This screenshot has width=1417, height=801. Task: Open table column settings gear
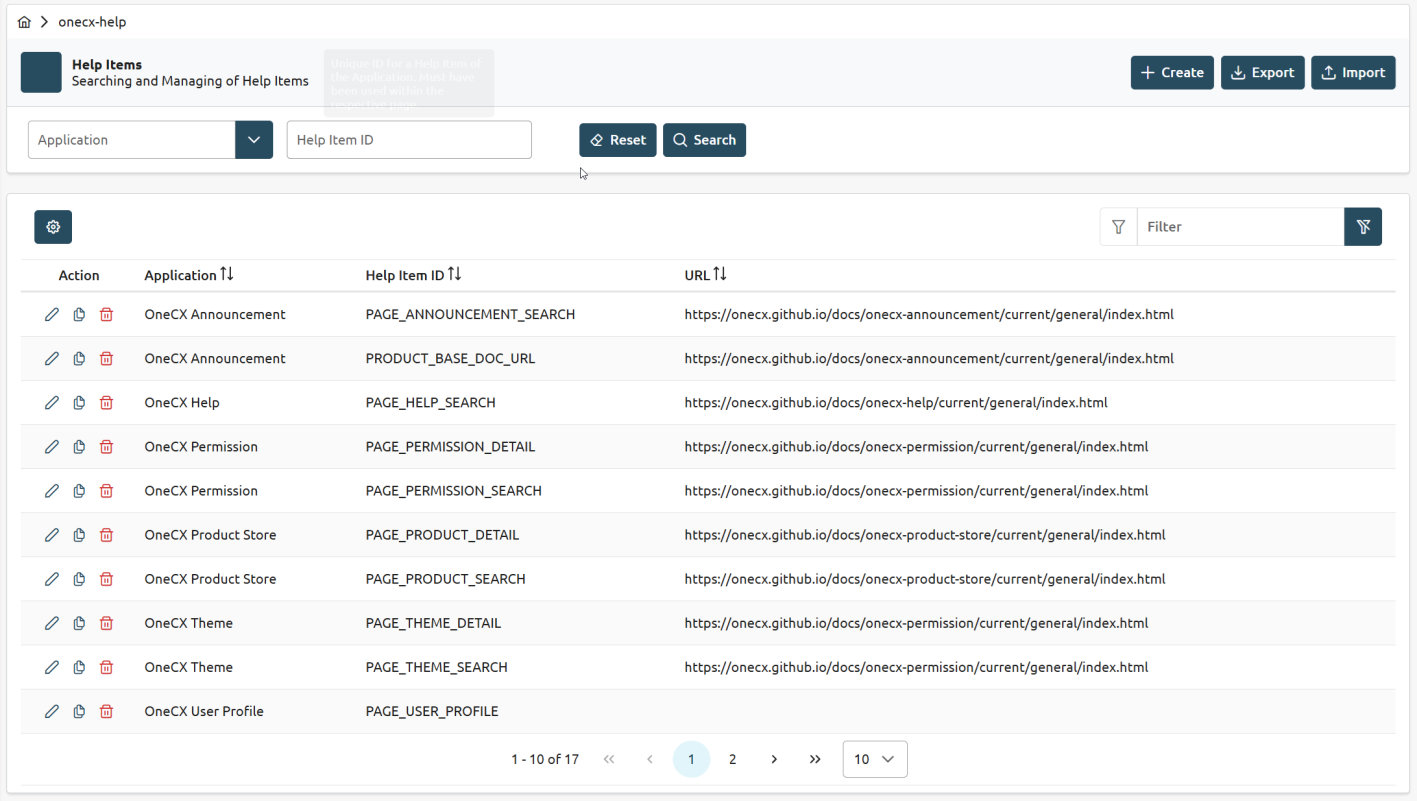click(53, 227)
